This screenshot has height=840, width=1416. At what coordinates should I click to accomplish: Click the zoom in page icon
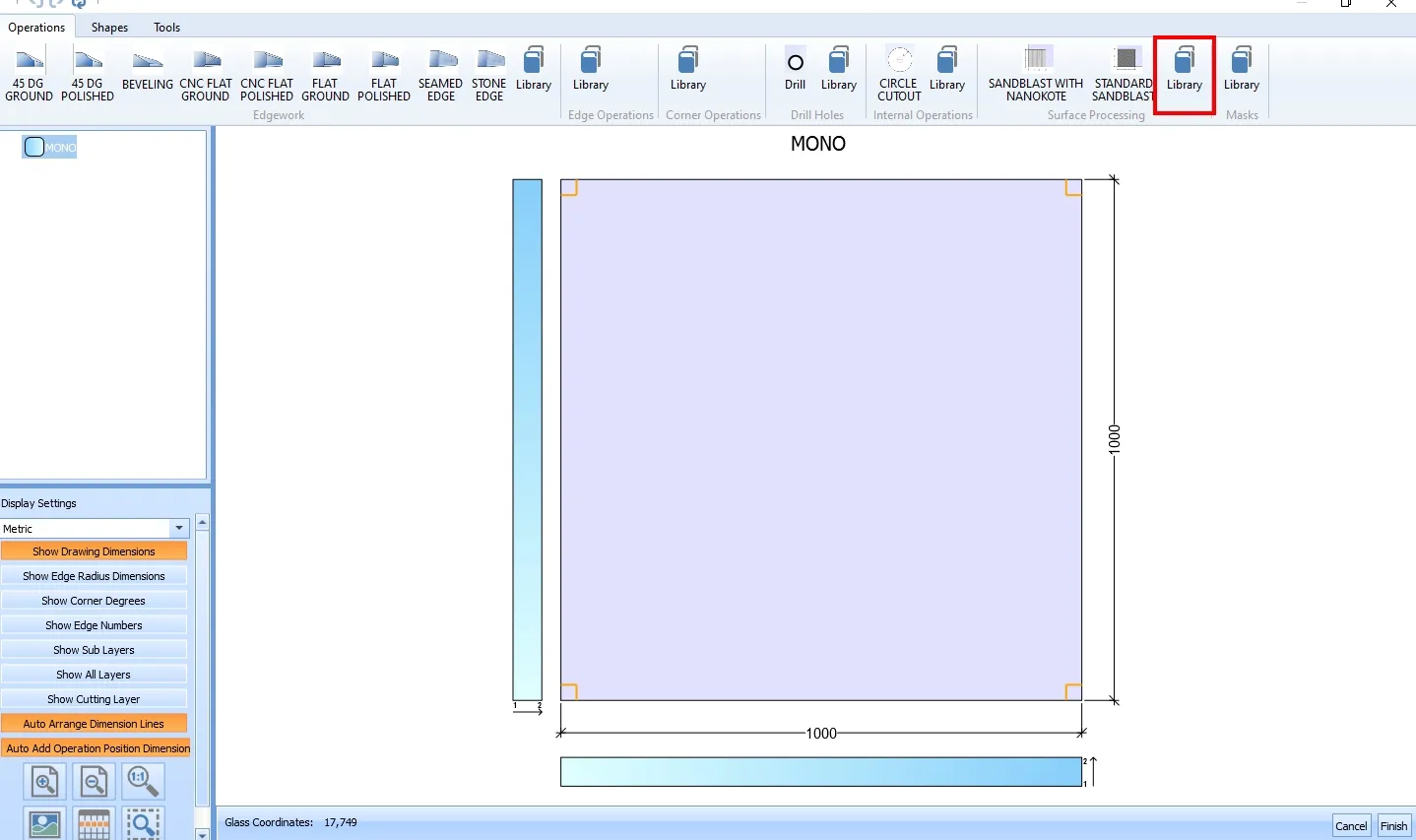(44, 782)
